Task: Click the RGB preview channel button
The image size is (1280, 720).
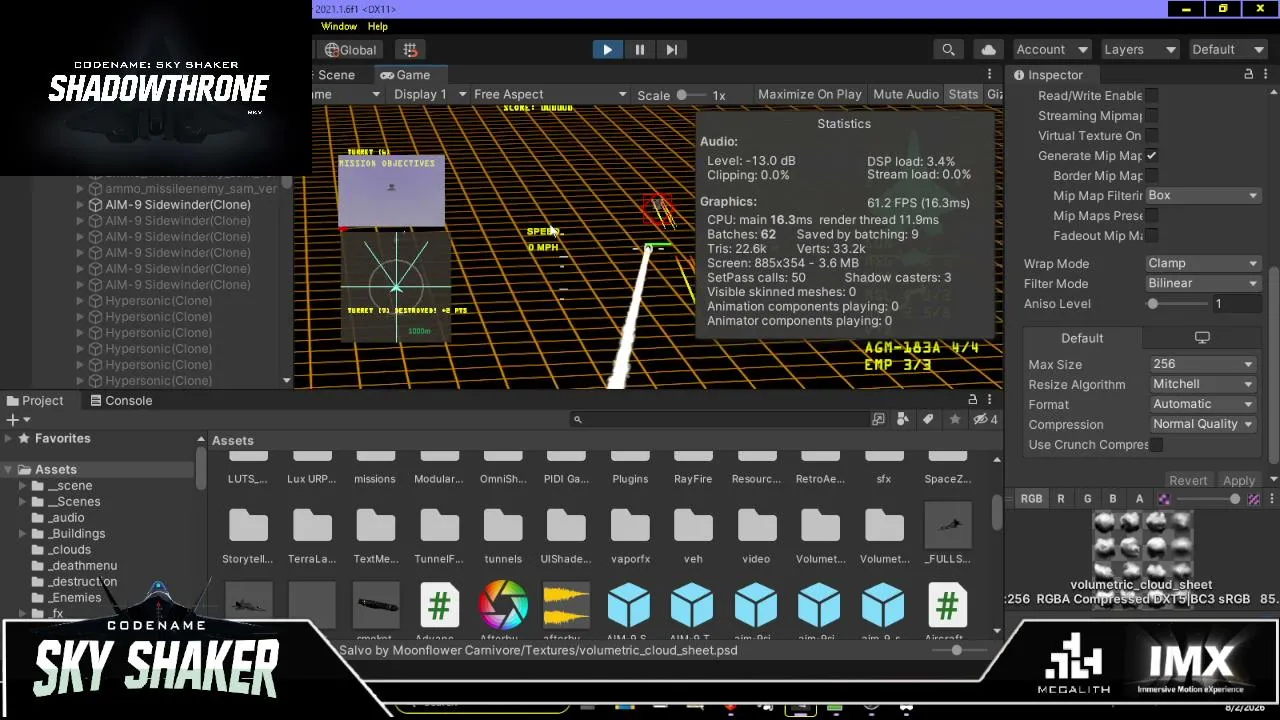Action: pos(1031,499)
